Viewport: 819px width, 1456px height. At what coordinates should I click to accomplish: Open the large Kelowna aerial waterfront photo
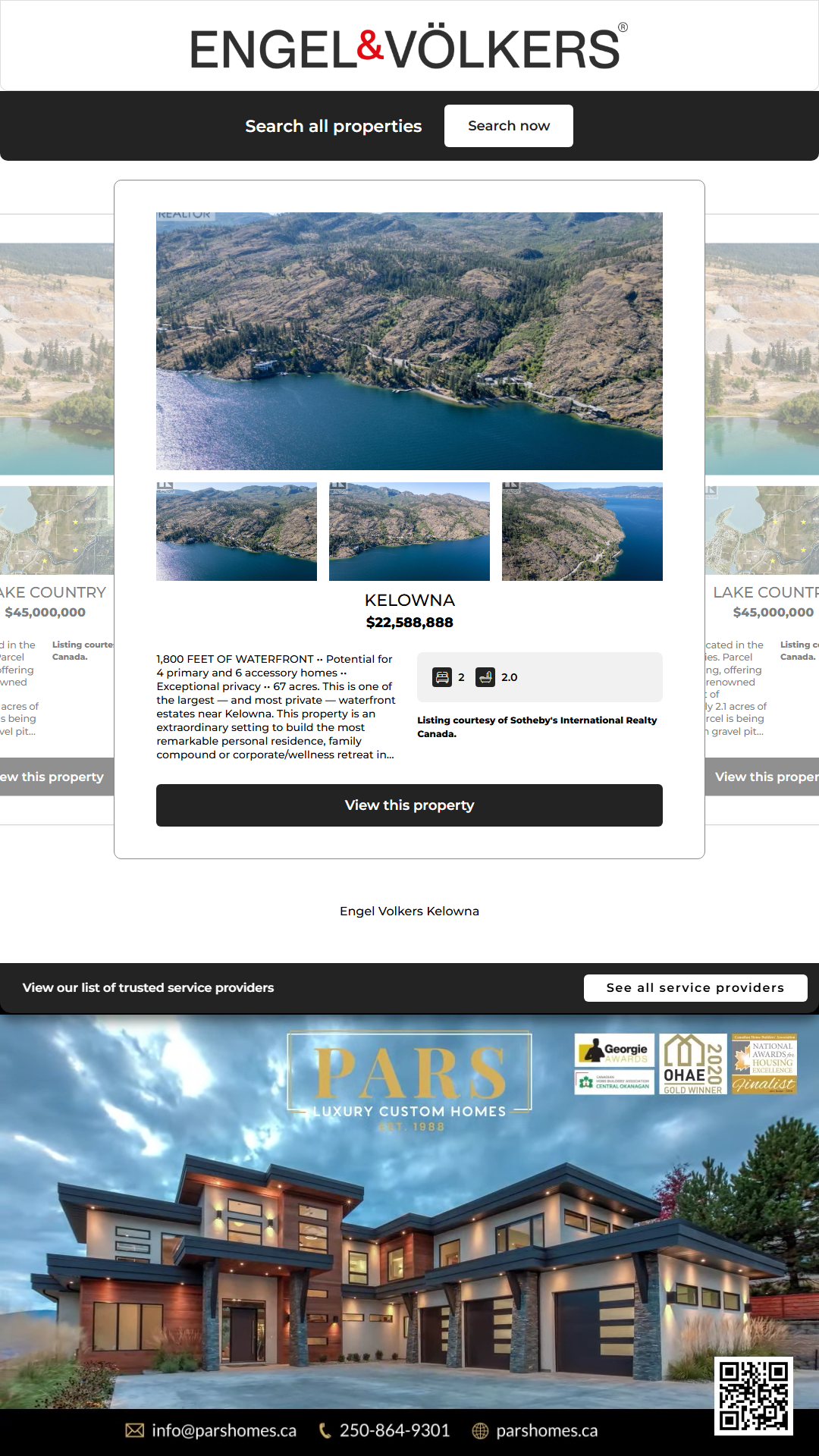tap(409, 341)
